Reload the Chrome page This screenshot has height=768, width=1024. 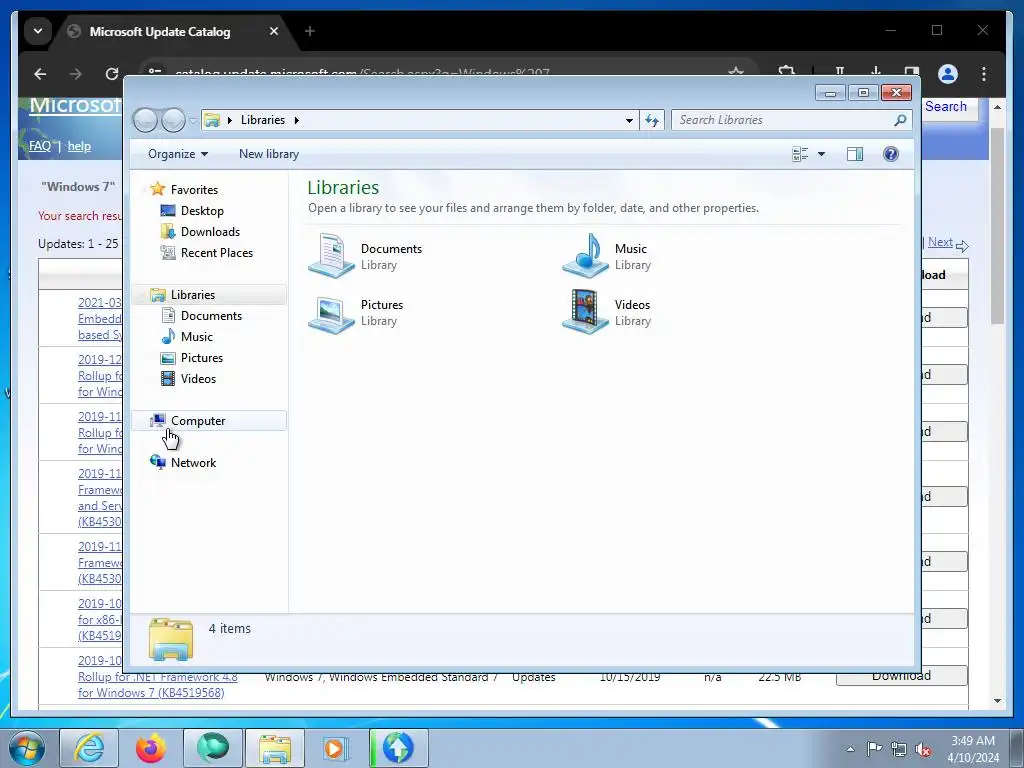click(x=112, y=74)
